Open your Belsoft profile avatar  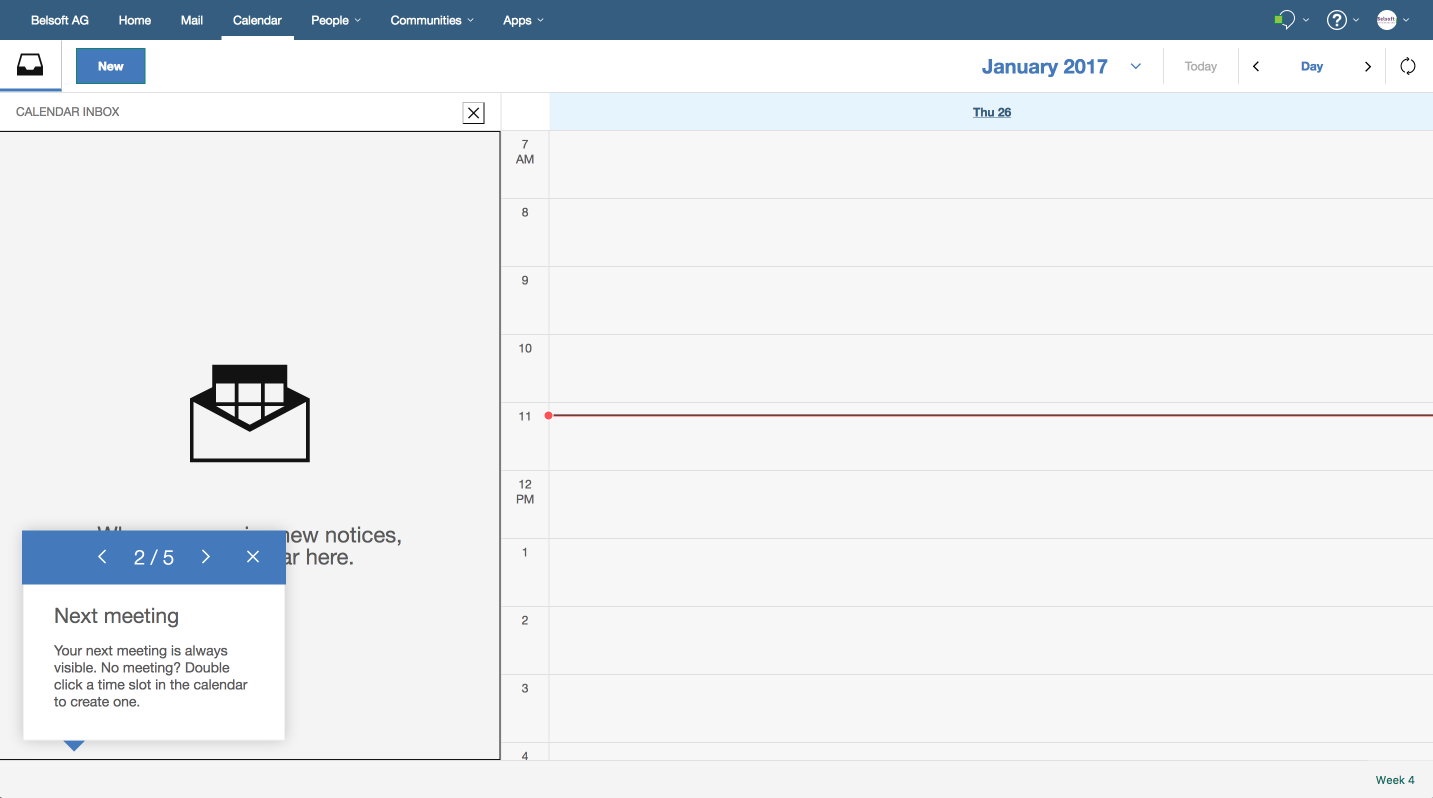[1389, 19]
